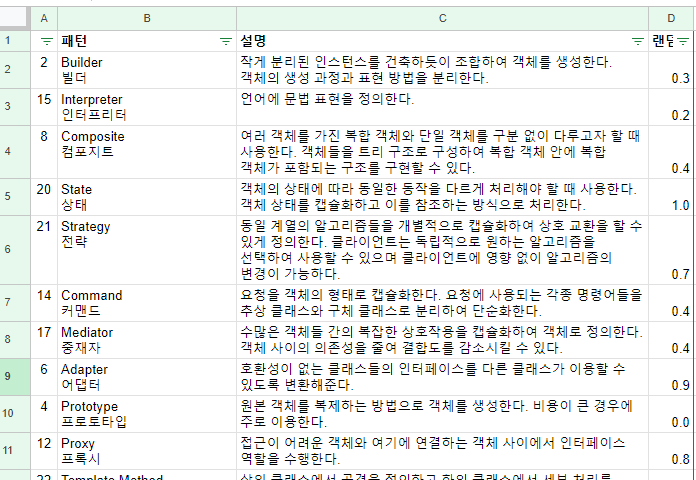The height and width of the screenshot is (480, 696).
Task: Click the 패턴 header cell
Action: [147, 41]
